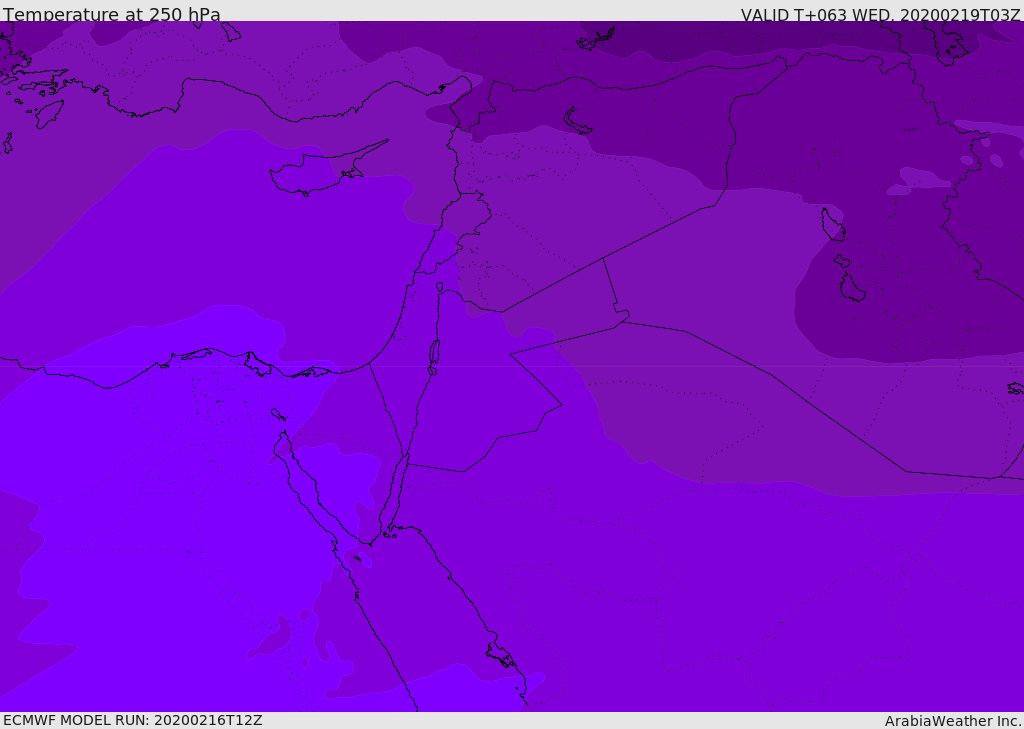
Task: Select the Dead Sea outline
Action: pos(434,353)
